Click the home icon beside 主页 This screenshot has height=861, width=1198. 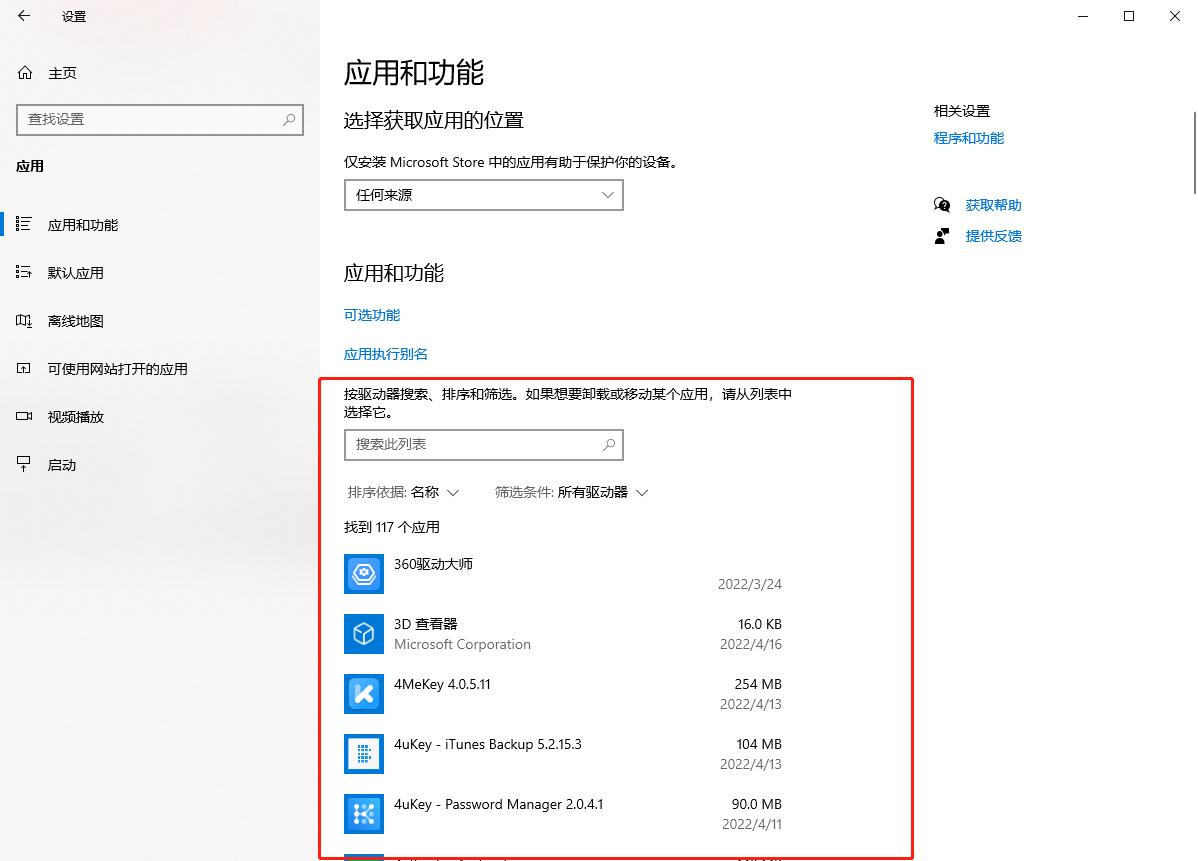25,73
